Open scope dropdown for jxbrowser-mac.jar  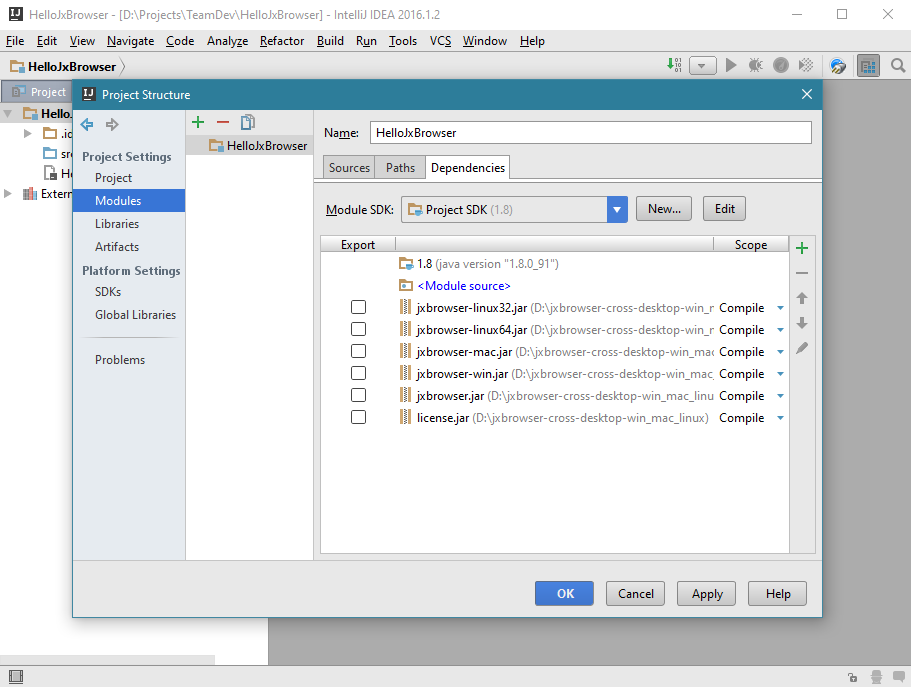[780, 352]
